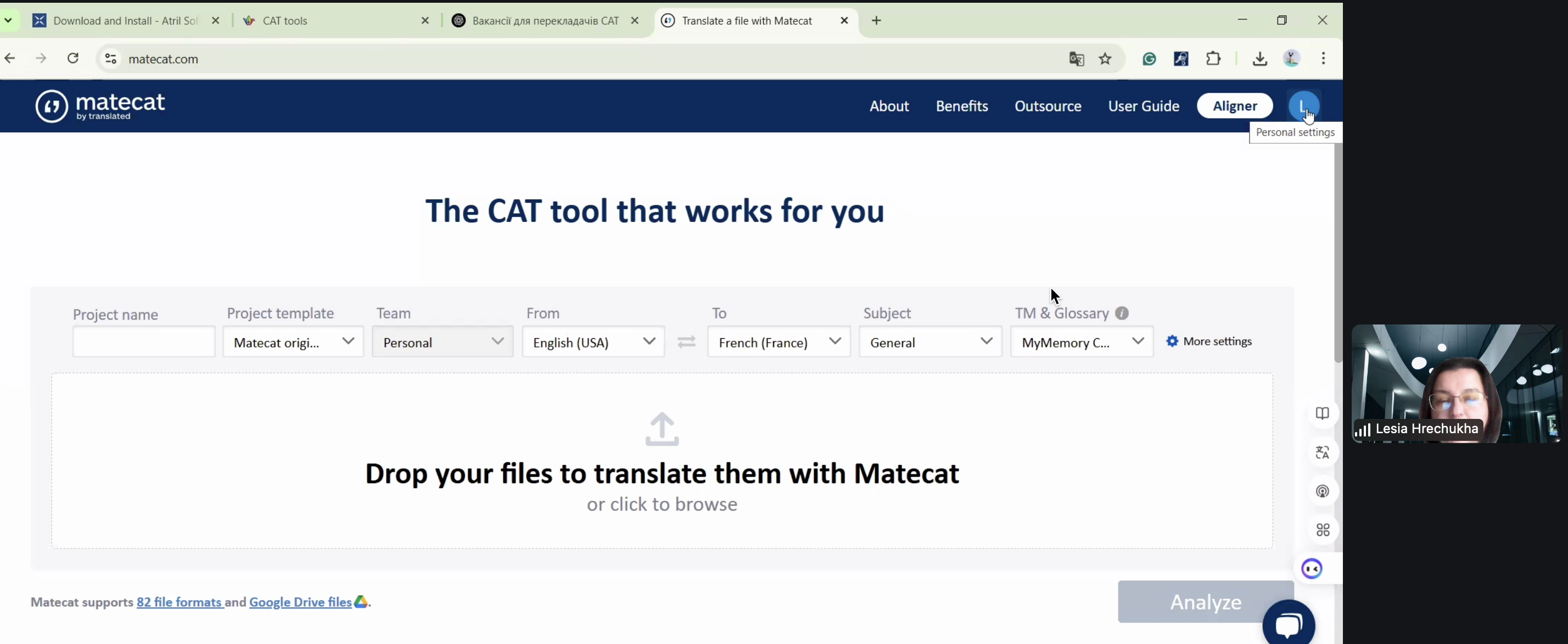Click the Google Translate page icon

click(1076, 59)
